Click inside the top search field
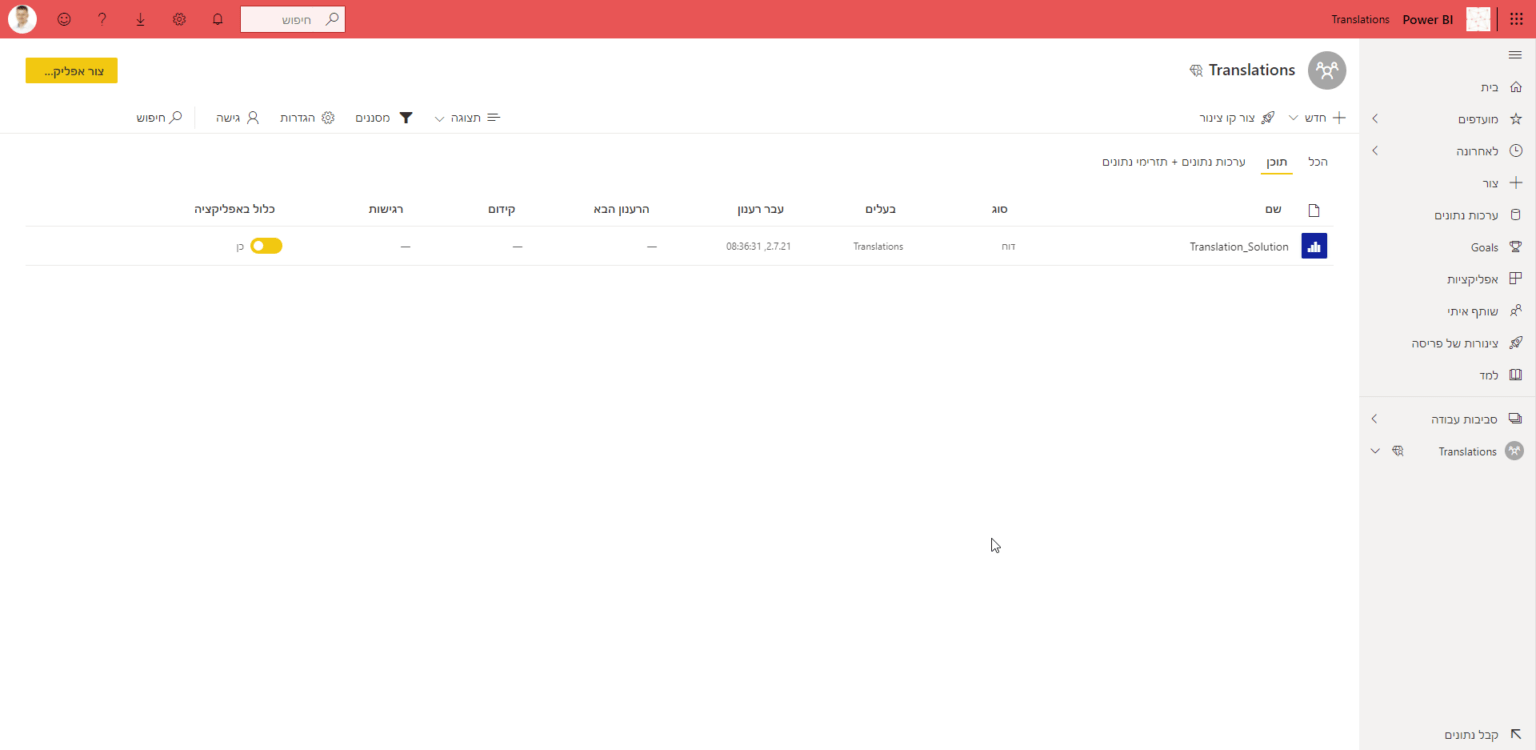 [x=292, y=18]
